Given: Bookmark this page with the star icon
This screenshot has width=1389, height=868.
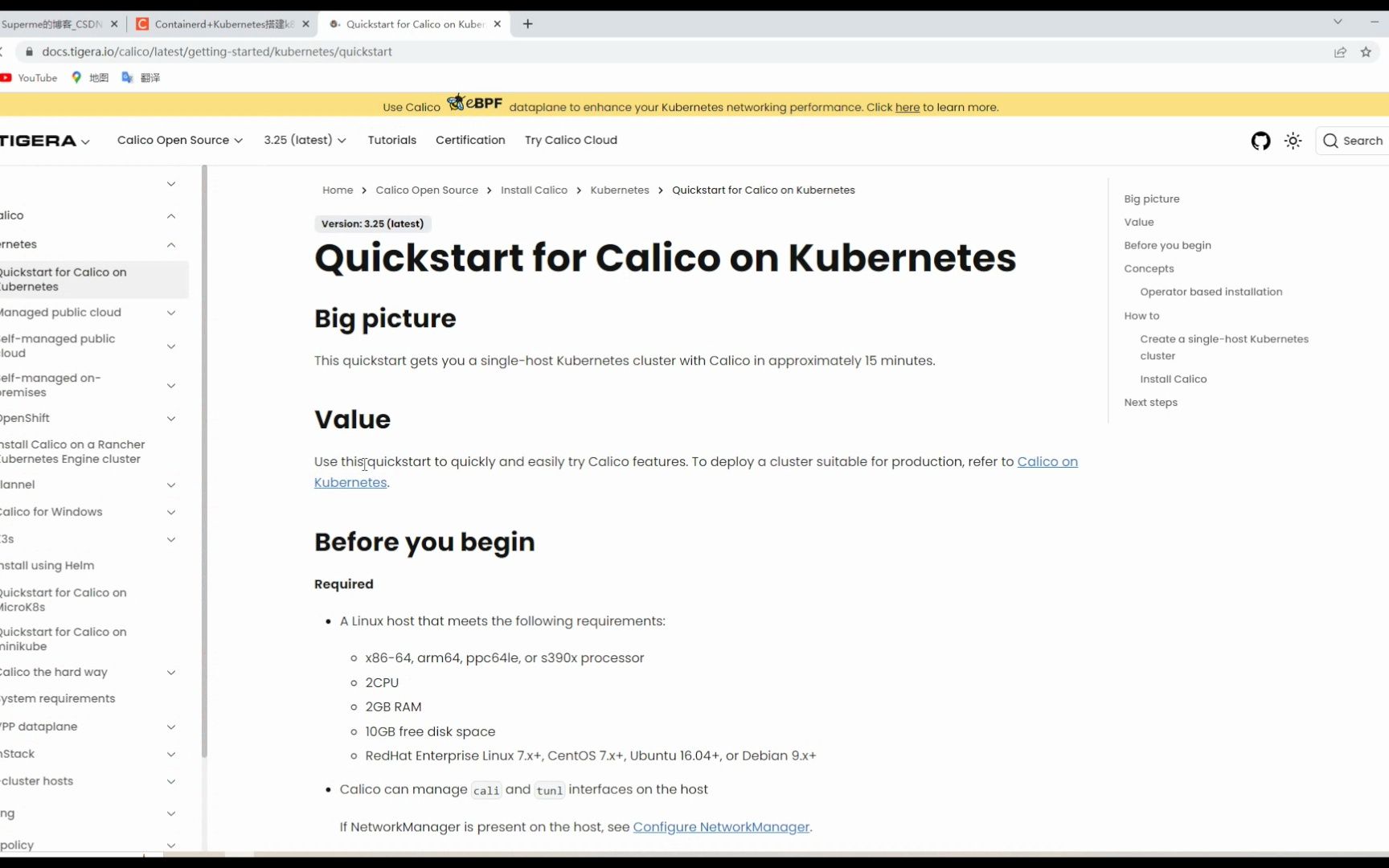Looking at the screenshot, I should (1366, 51).
